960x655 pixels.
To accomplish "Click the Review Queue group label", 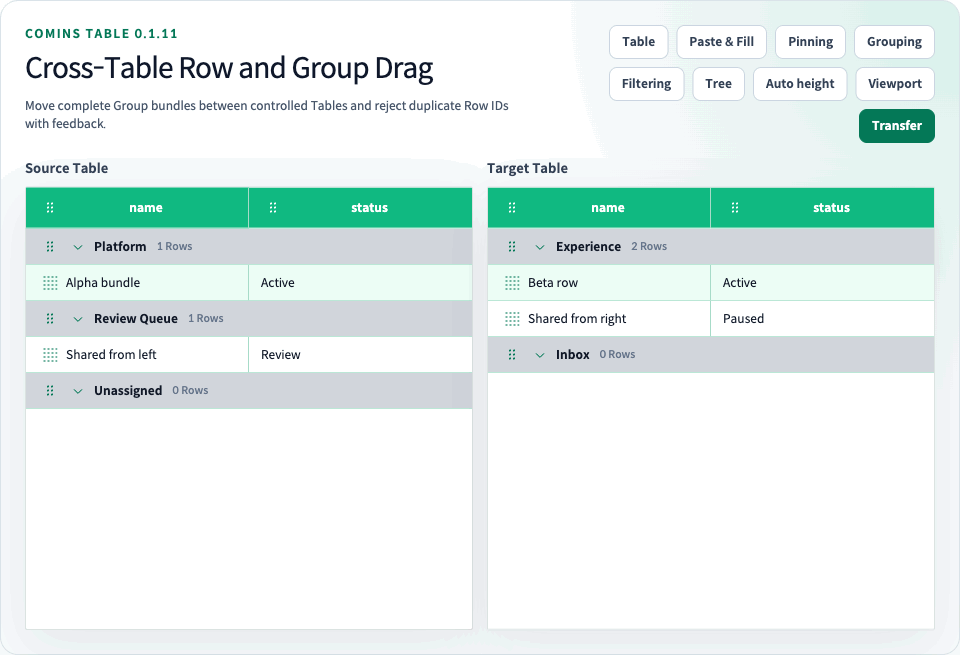I will pyautogui.click(x=136, y=318).
